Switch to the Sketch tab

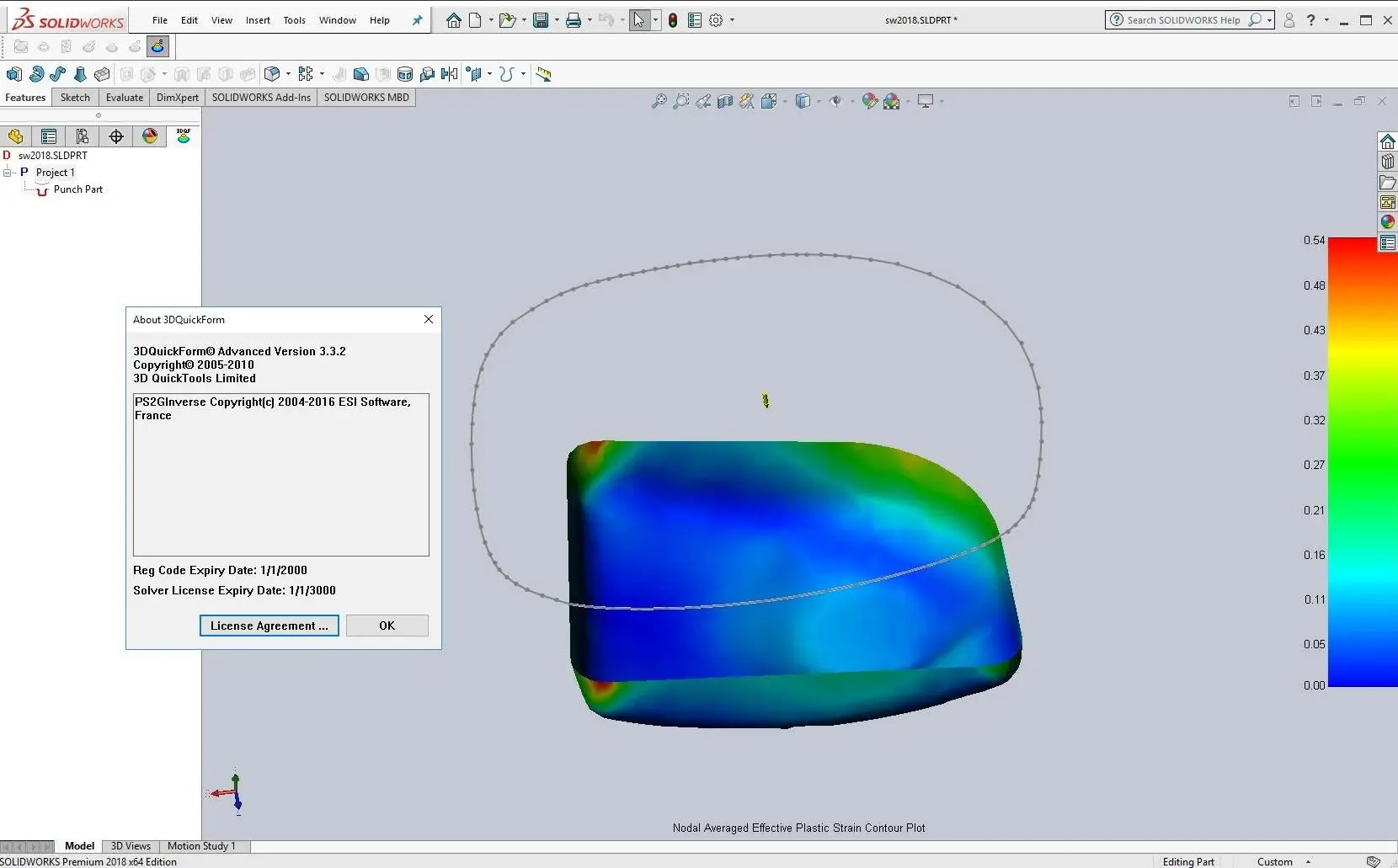tap(74, 97)
